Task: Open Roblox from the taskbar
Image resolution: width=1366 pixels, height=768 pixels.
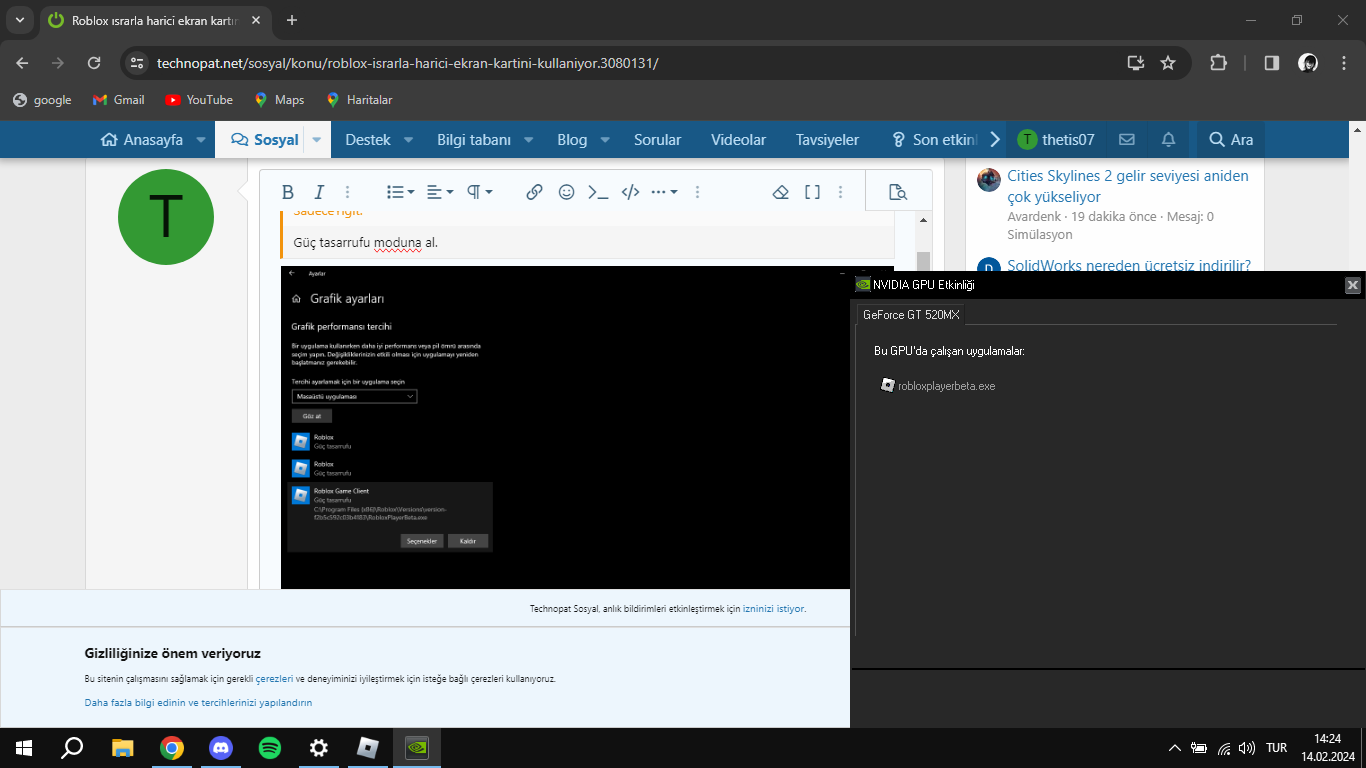Action: tap(368, 748)
